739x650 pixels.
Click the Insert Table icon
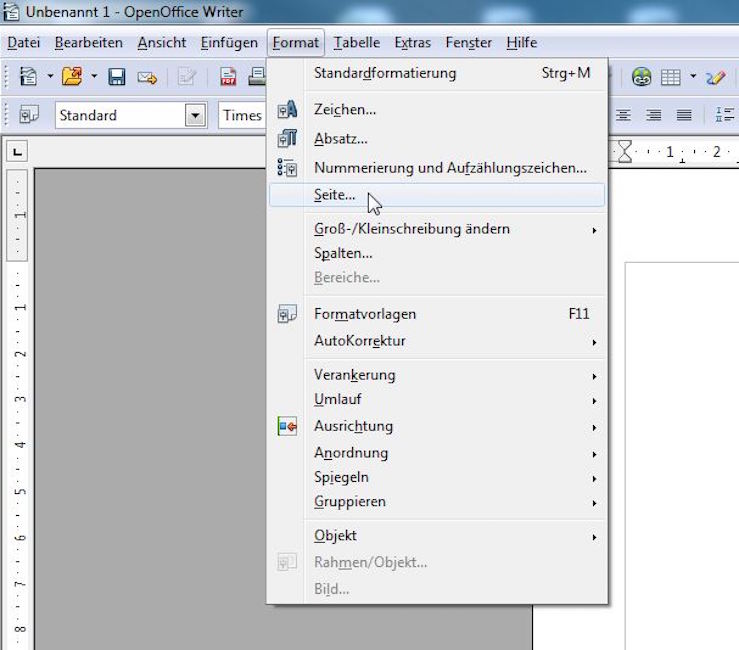coord(671,77)
